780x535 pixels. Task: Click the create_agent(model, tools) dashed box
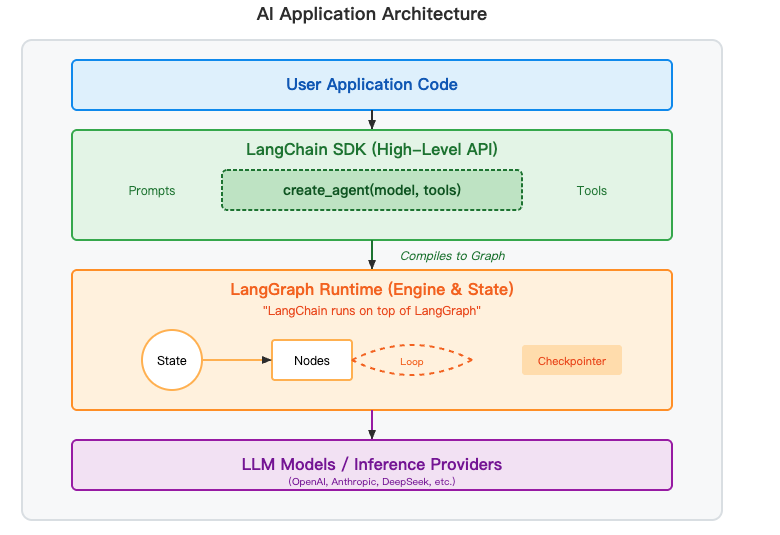pos(372,190)
